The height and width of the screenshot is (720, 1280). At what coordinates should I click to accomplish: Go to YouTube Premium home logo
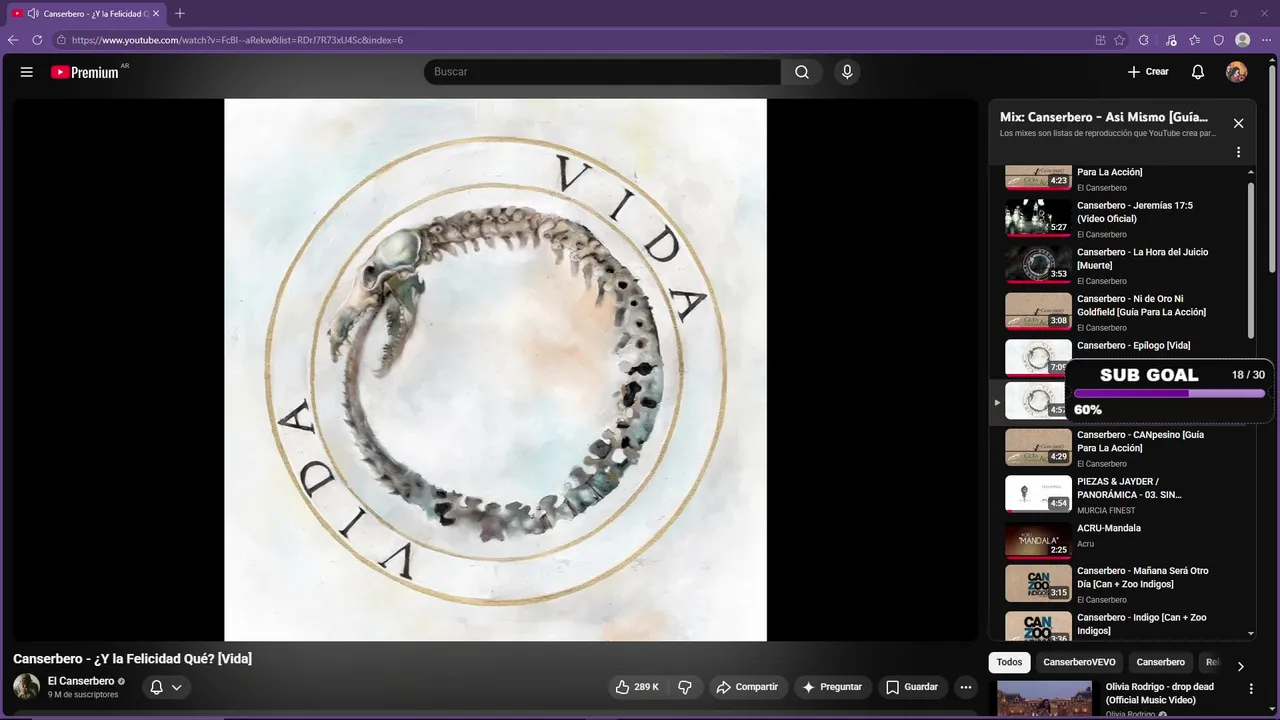[x=85, y=72]
